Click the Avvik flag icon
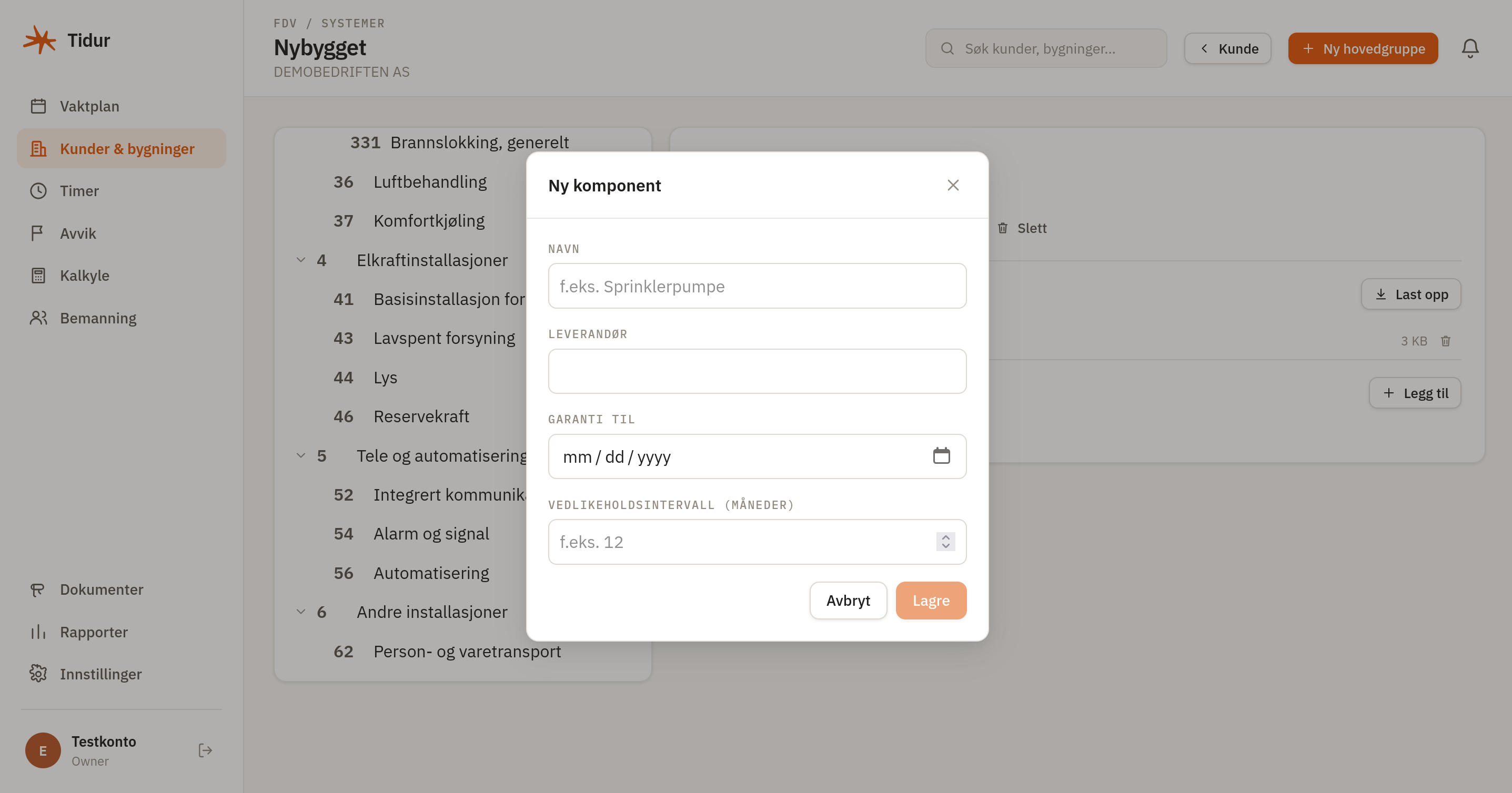This screenshot has height=793, width=1512. pyautogui.click(x=38, y=233)
